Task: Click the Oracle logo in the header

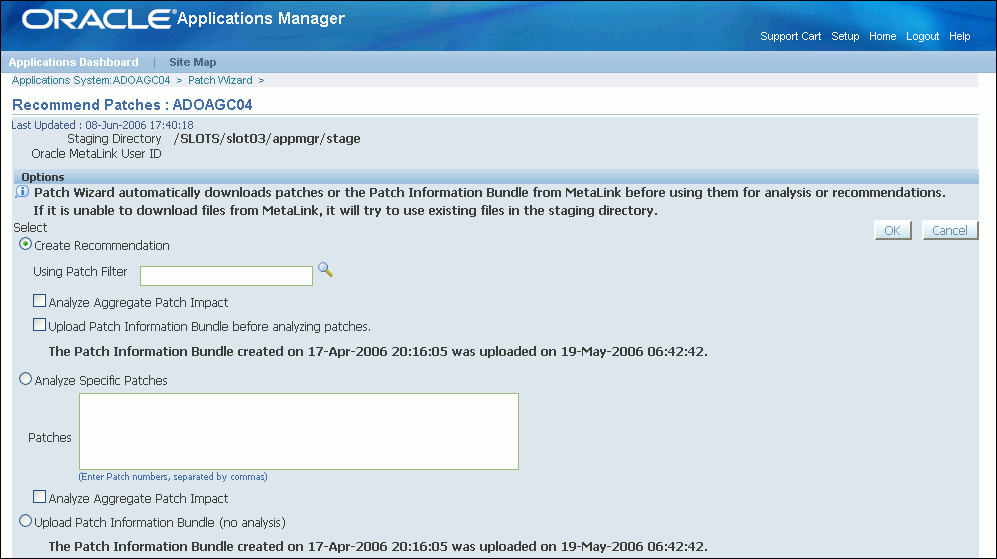Action: click(x=99, y=19)
